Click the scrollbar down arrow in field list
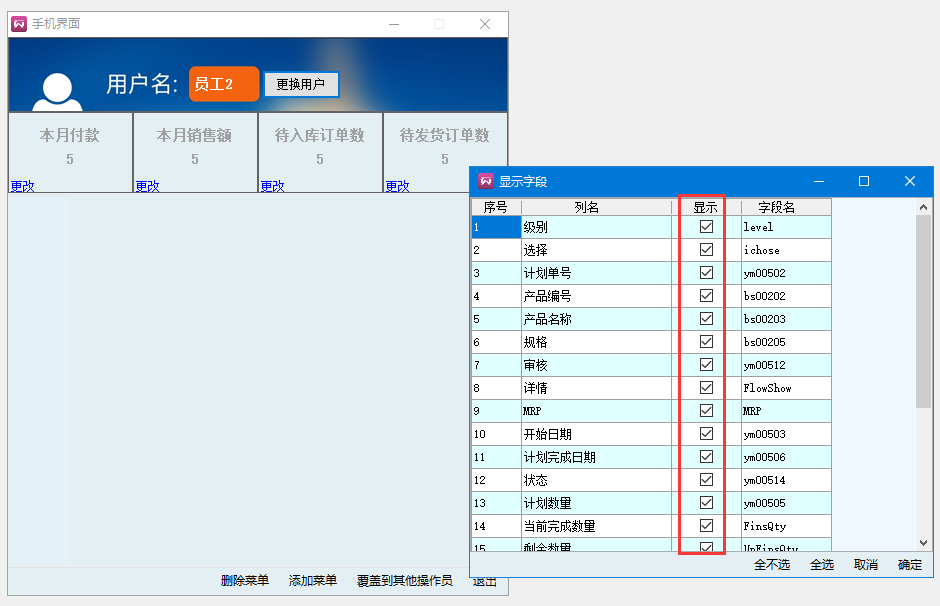This screenshot has width=940, height=606. coord(923,541)
